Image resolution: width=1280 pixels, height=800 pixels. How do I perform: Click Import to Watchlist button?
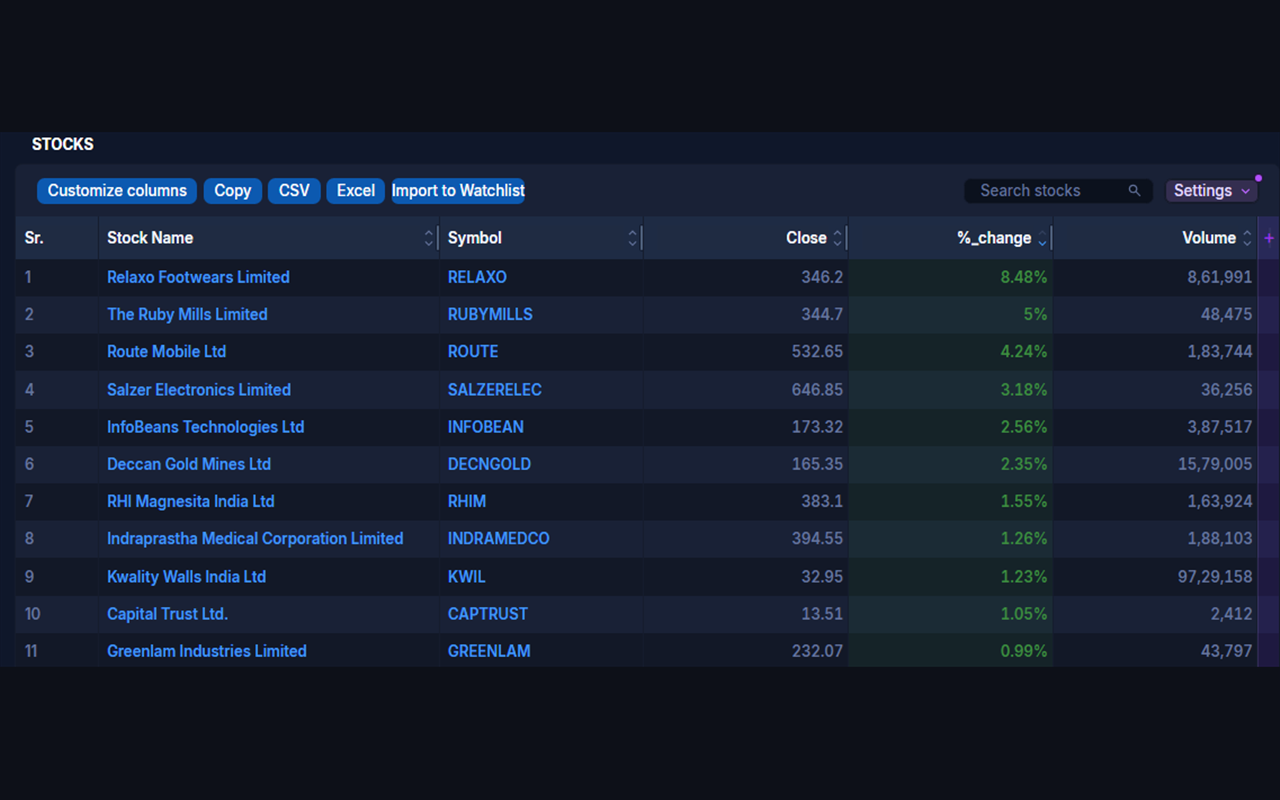(x=458, y=191)
